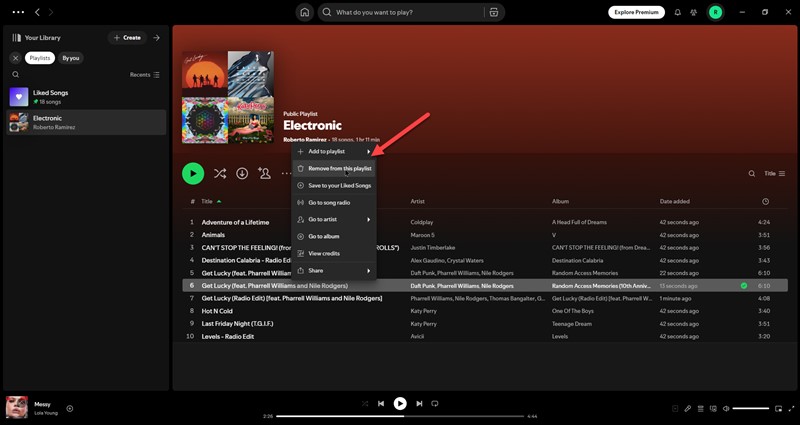Skip to the next track
Viewport: 800px width, 425px height.
419,404
